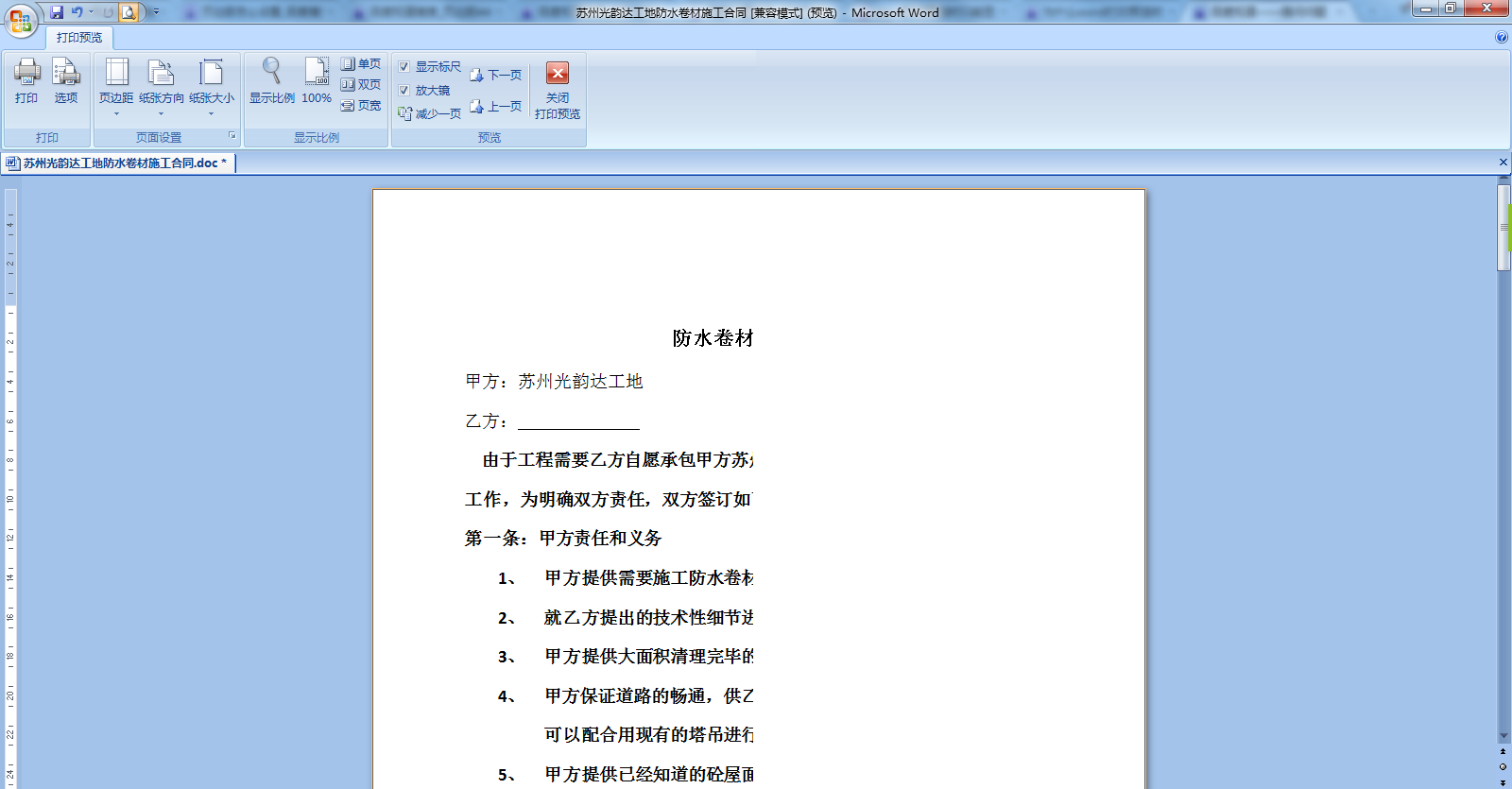Save the document from quick access toolbar
Screen dimensions: 1512x789
pos(57,12)
